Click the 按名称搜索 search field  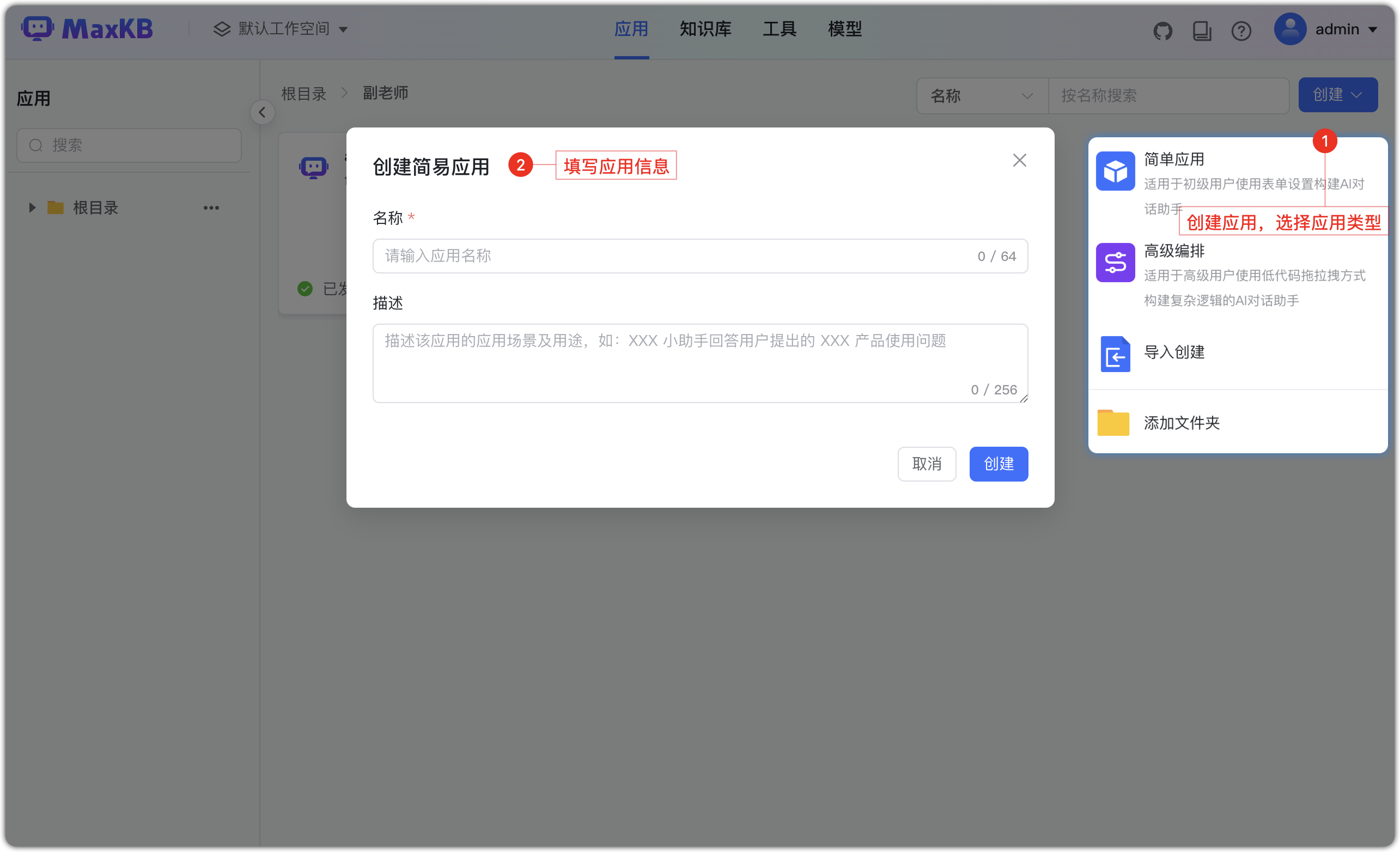[1168, 96]
